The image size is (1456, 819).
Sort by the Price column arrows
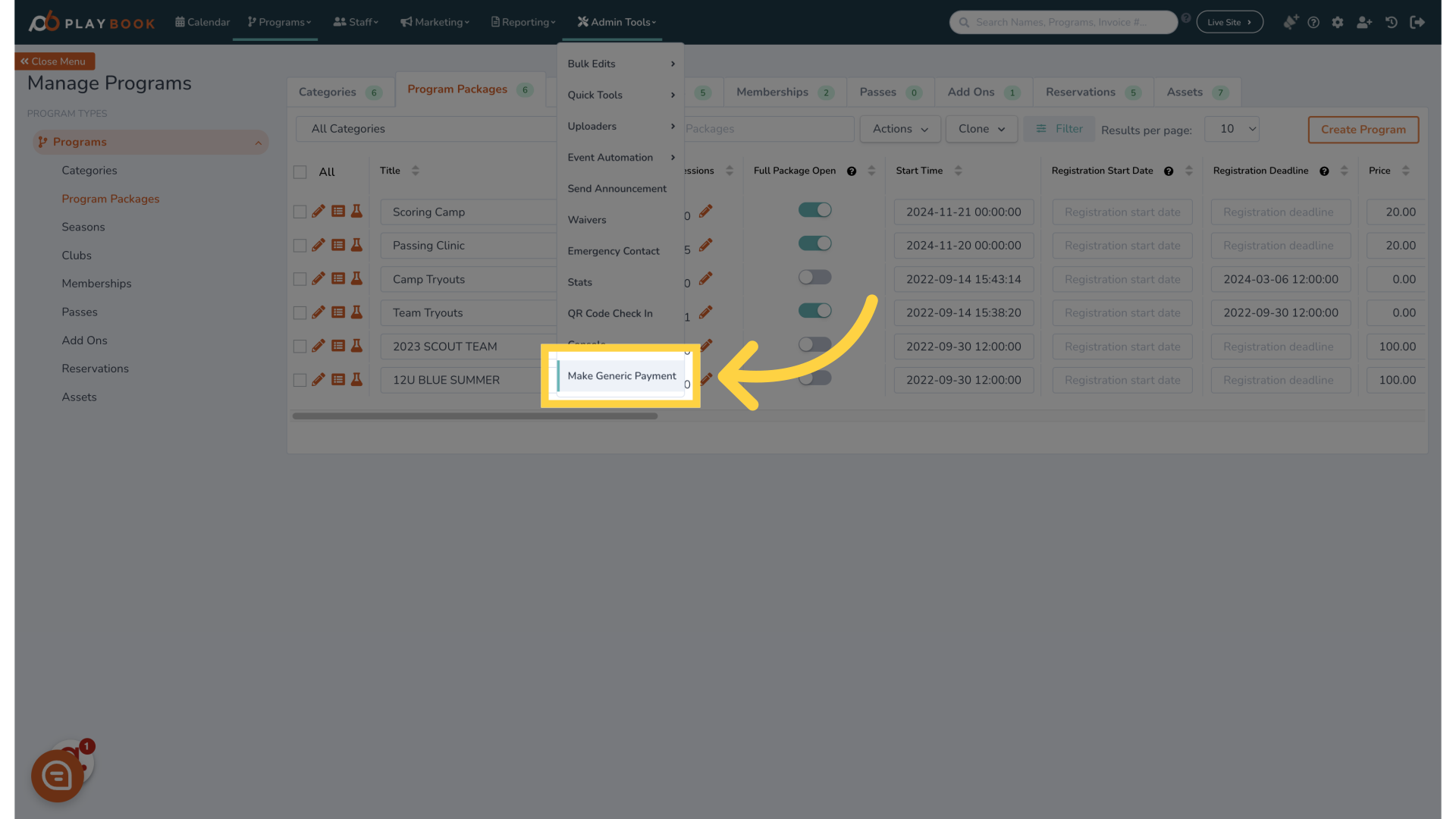pyautogui.click(x=1406, y=171)
